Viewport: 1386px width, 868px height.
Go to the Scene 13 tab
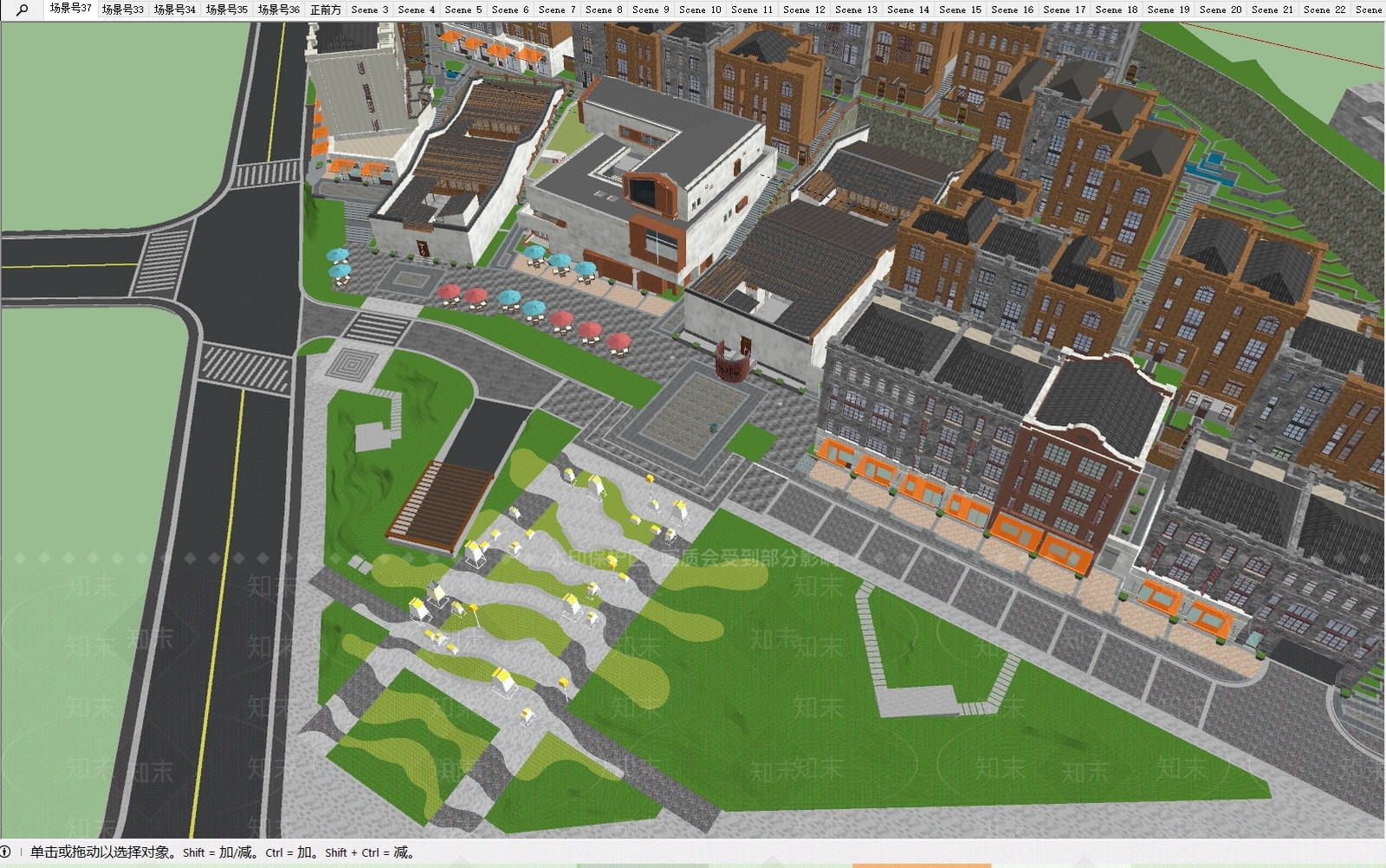(x=855, y=10)
